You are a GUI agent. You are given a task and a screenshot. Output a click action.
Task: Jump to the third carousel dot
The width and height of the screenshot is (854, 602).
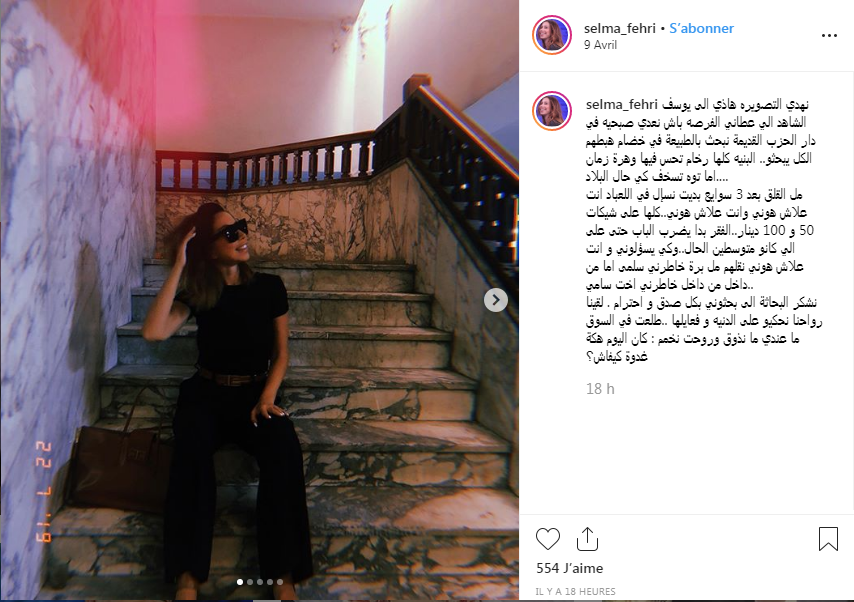260,582
